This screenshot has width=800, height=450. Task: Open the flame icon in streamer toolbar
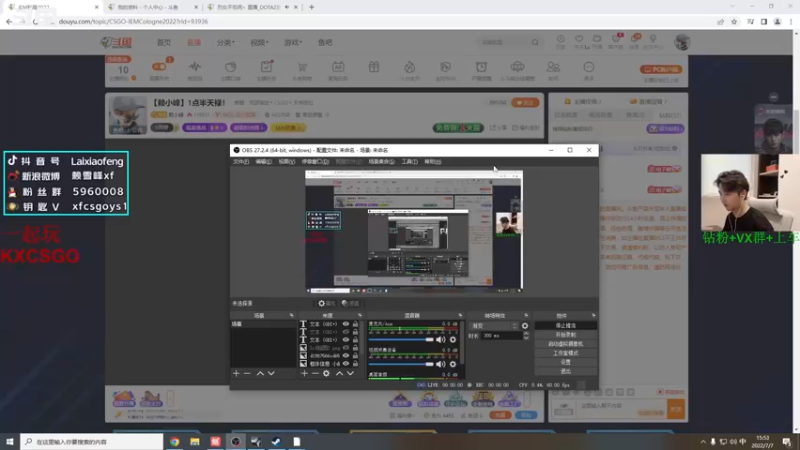(410, 67)
